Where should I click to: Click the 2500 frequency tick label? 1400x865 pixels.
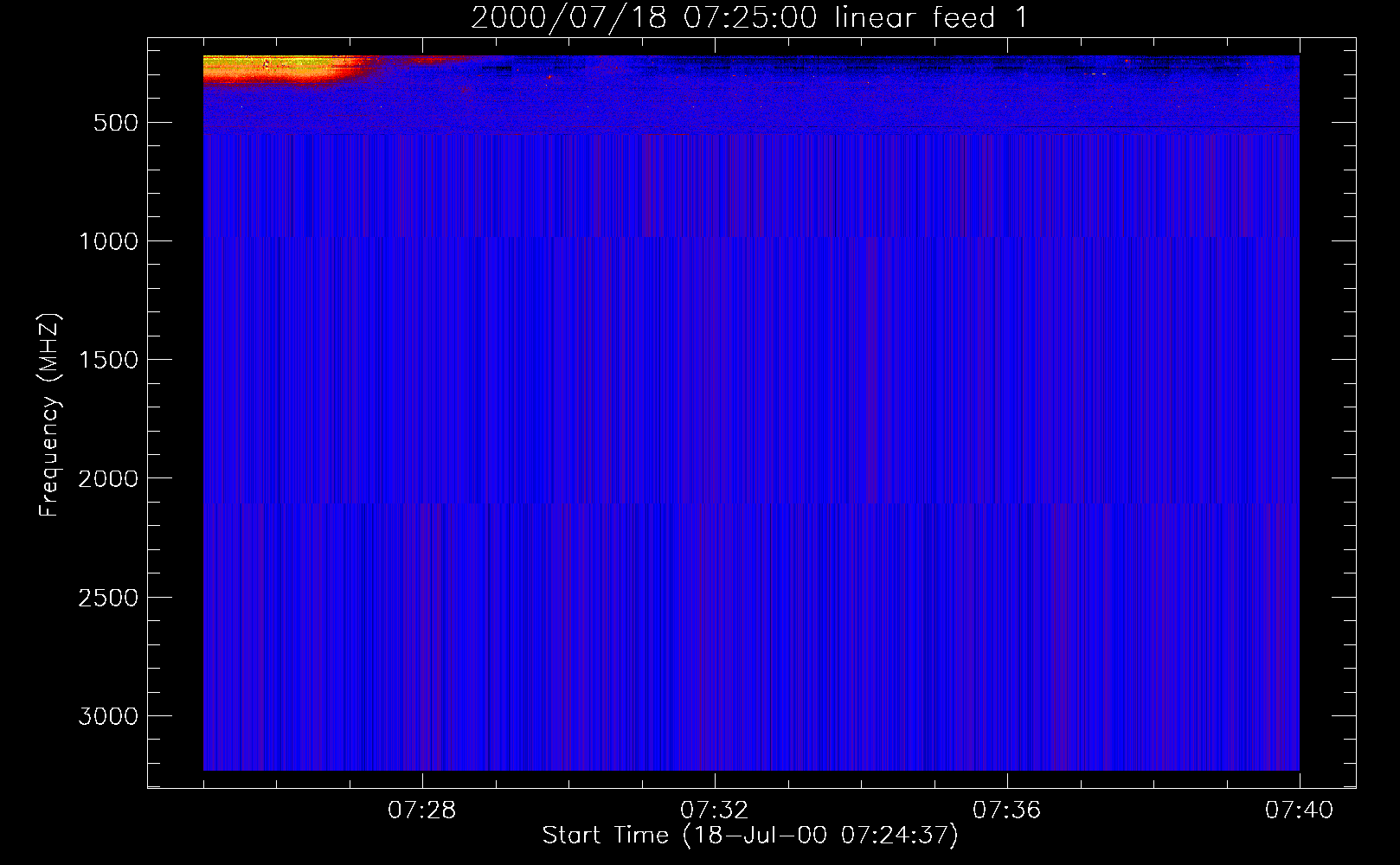(x=108, y=598)
